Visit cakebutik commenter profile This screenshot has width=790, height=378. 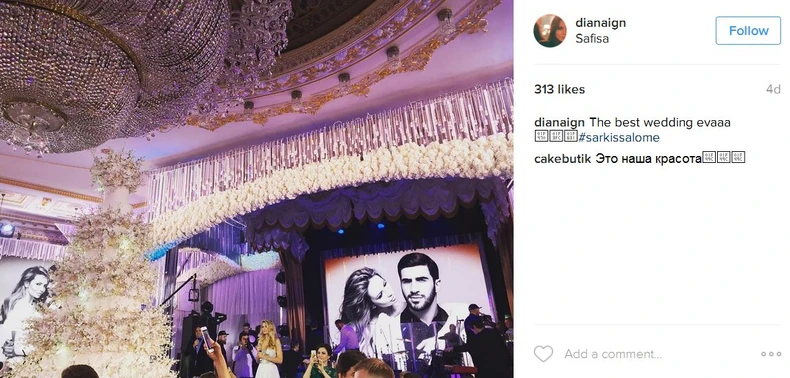pyautogui.click(x=562, y=158)
